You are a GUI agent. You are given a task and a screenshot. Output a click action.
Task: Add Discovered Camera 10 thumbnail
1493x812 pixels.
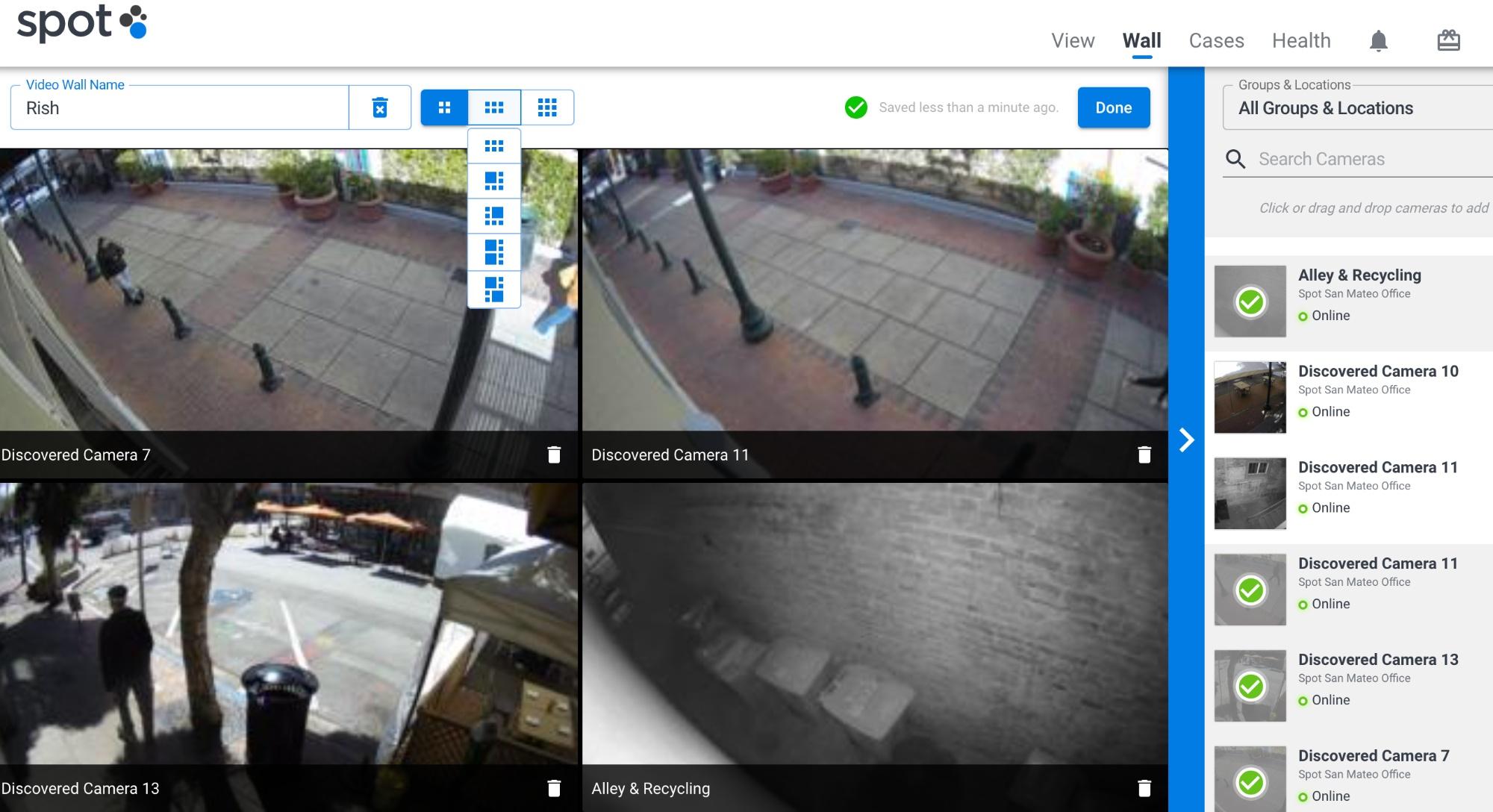click(x=1250, y=398)
